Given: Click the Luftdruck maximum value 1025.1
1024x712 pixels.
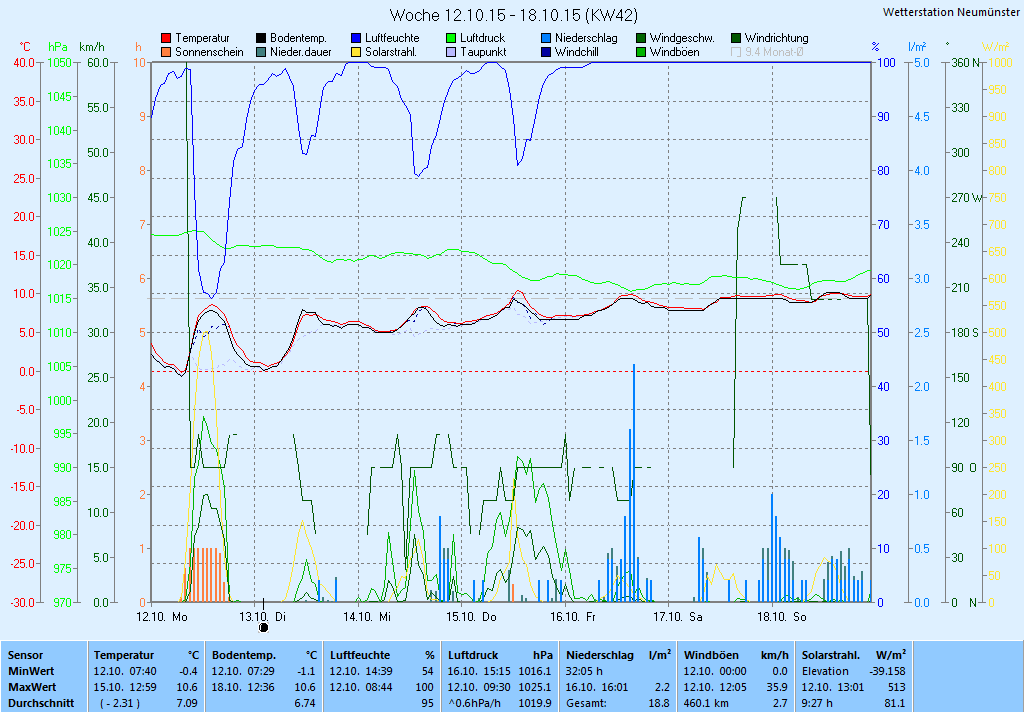Looking at the screenshot, I should (535, 687).
